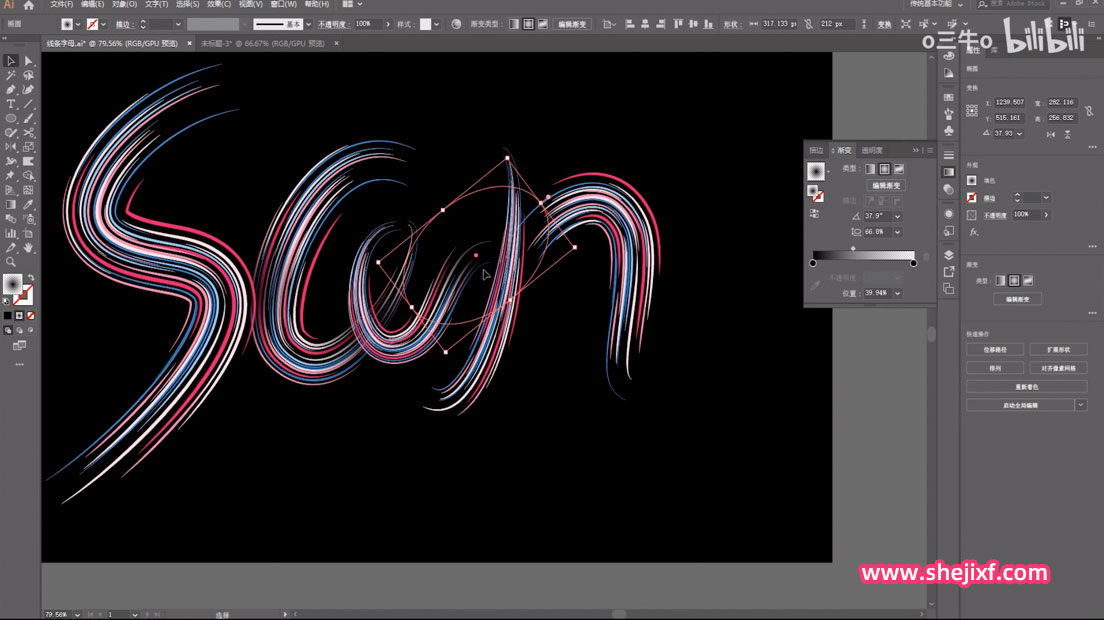Expand the 位置 location percentage dropdown
The height and width of the screenshot is (620, 1104).
click(897, 293)
